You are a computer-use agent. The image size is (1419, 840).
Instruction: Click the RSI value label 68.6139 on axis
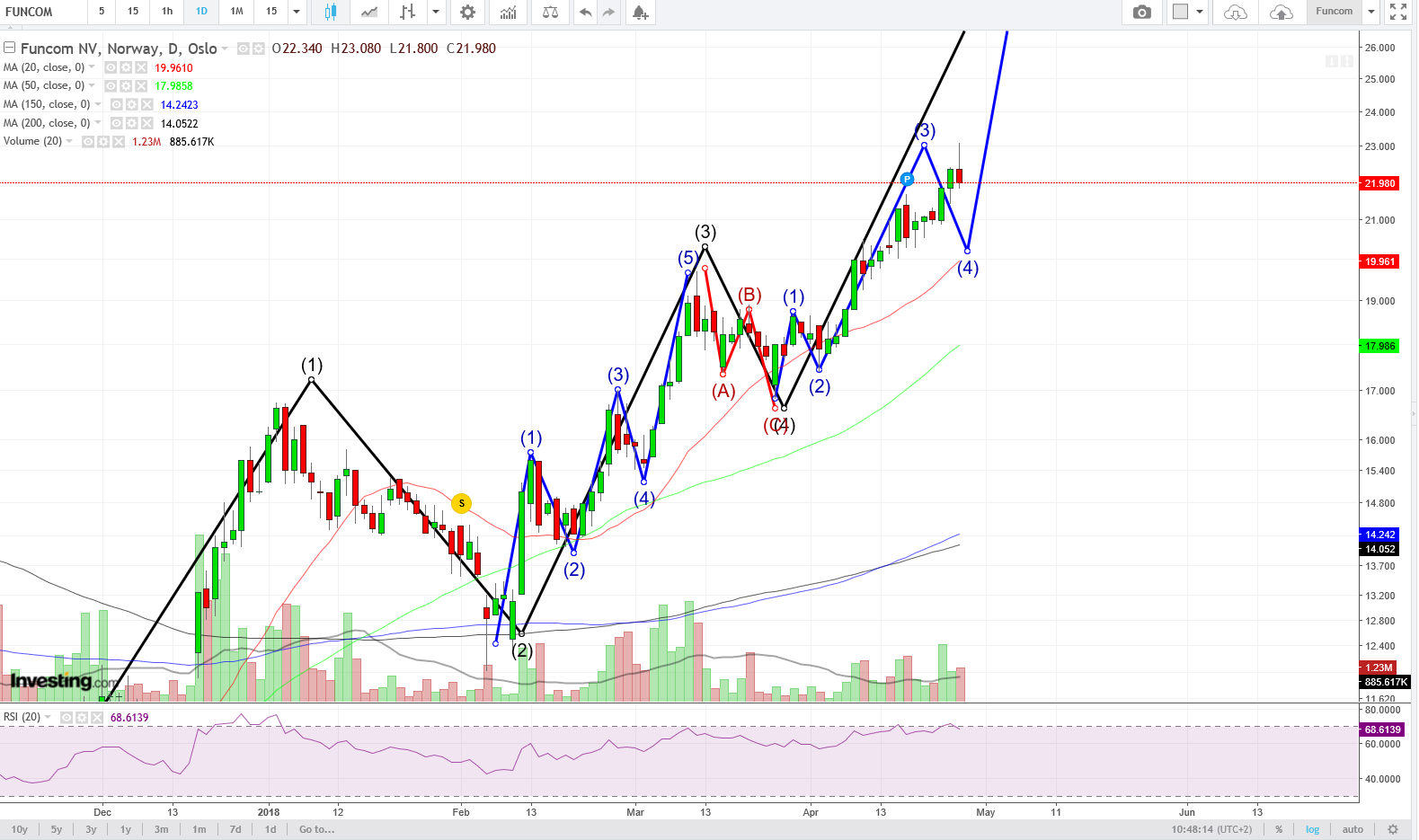[x=1382, y=729]
